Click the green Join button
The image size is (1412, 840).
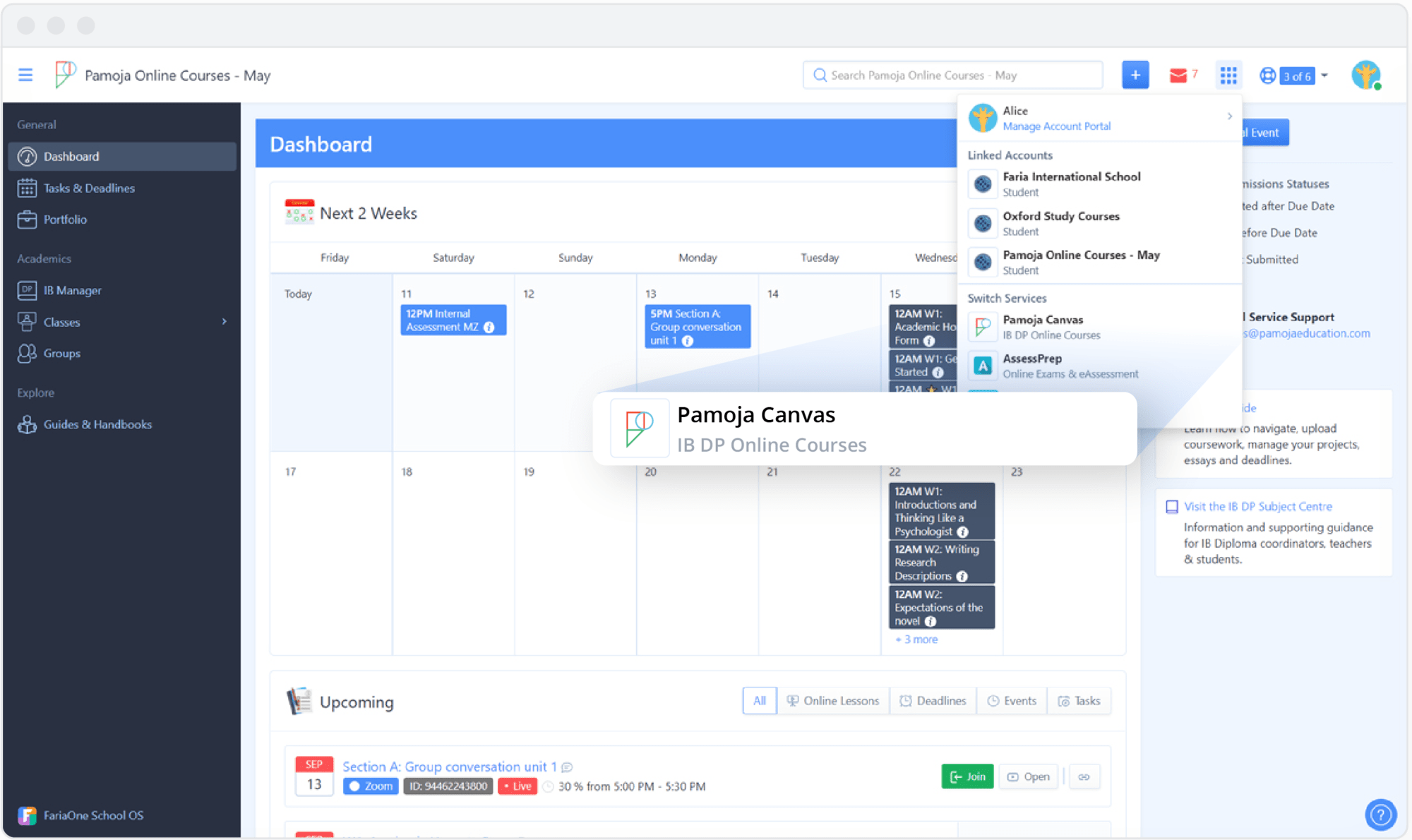click(x=967, y=776)
